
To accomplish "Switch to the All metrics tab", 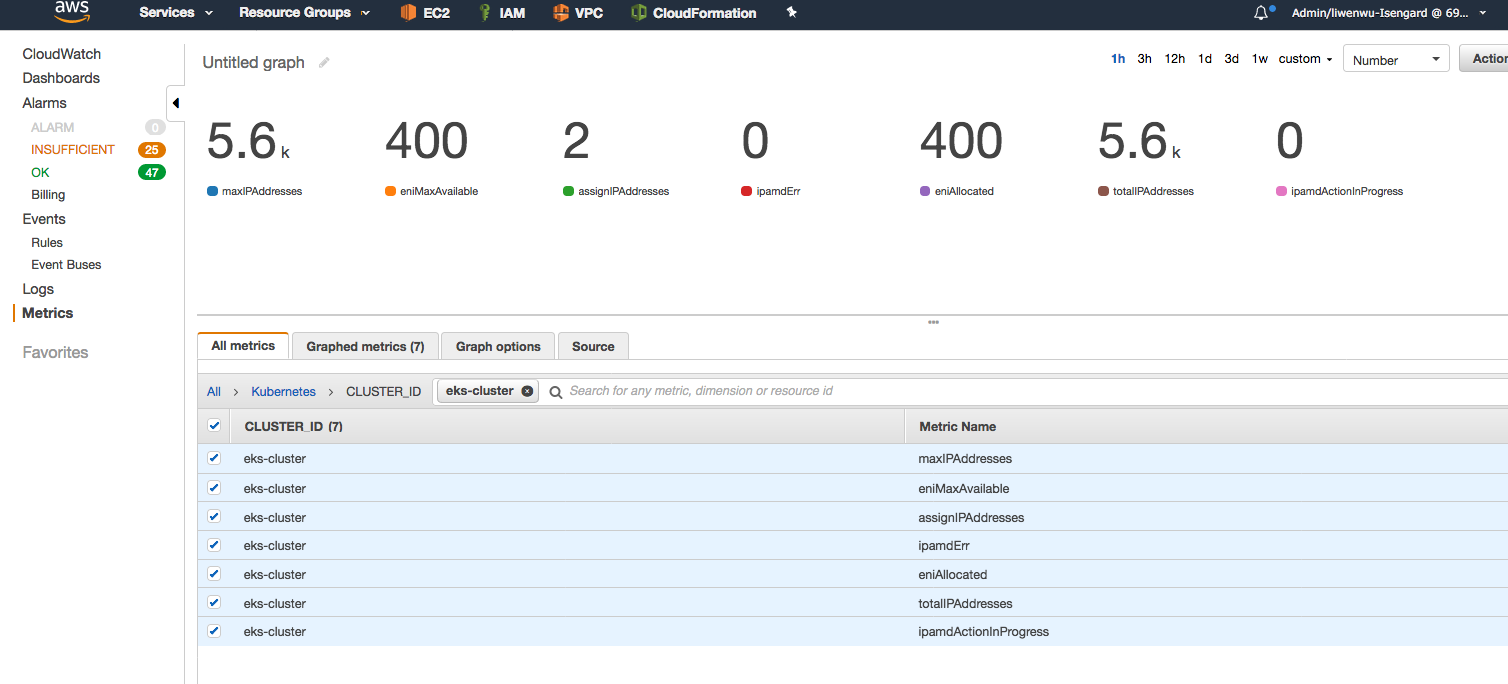I will tap(243, 346).
